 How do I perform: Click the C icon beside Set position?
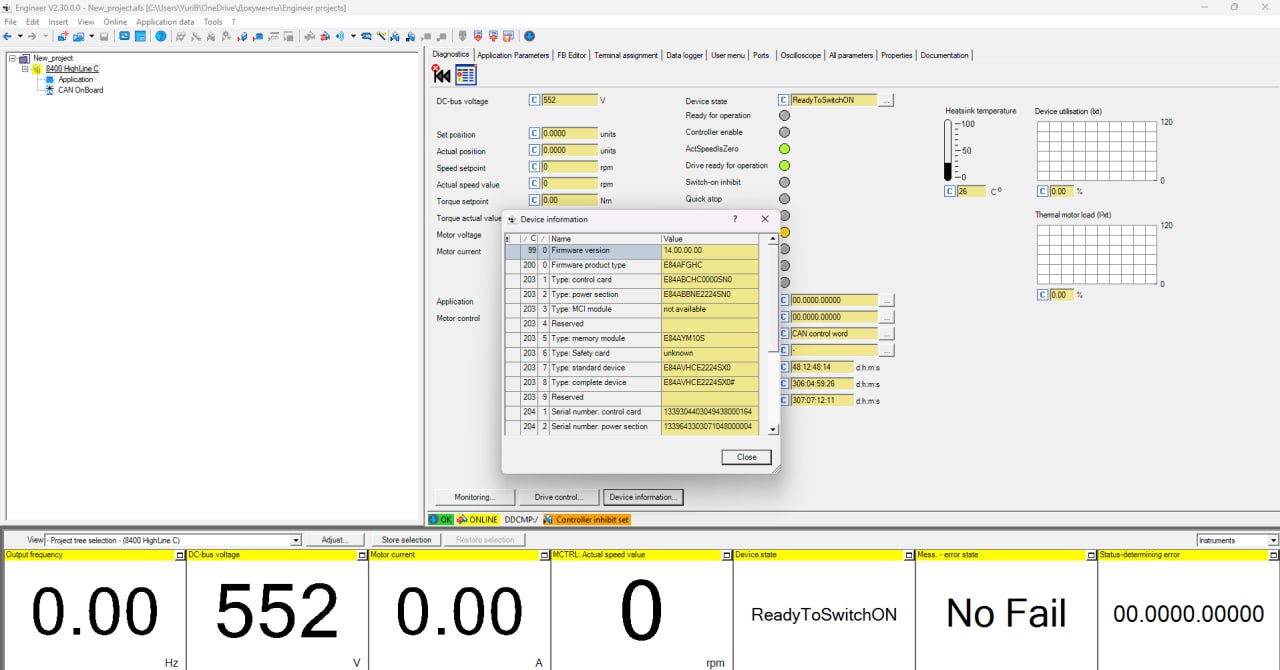pos(534,133)
